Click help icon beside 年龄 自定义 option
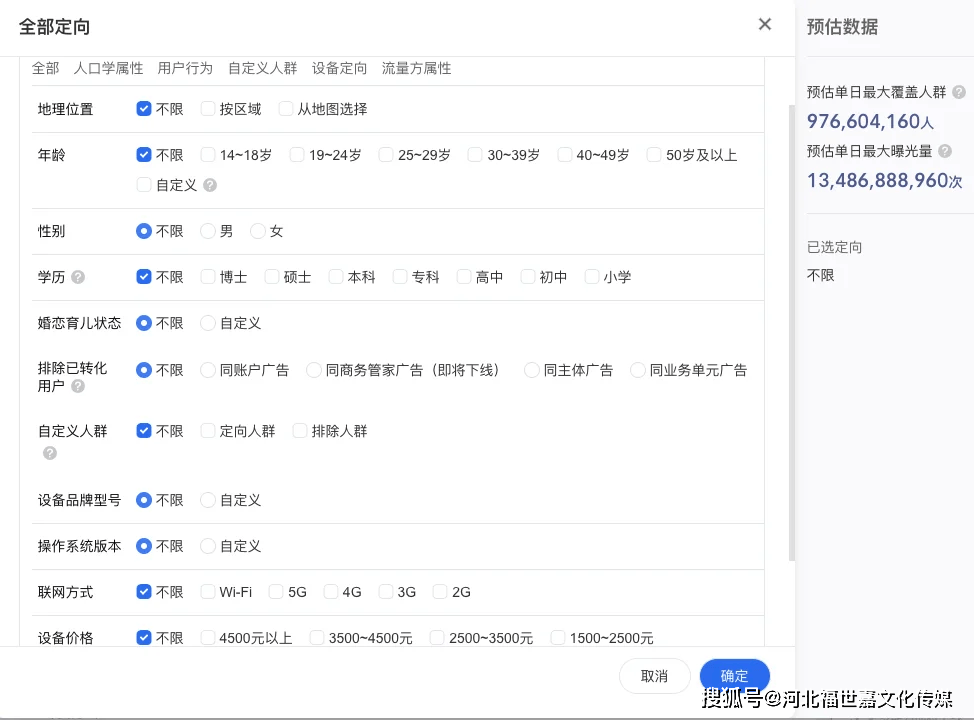The image size is (974, 720). pyautogui.click(x=209, y=185)
